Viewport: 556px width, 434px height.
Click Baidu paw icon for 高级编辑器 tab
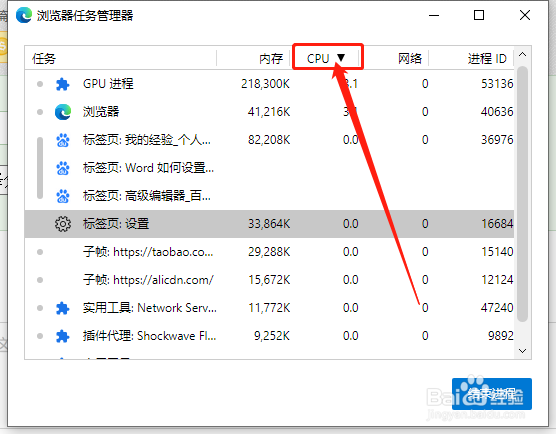pyautogui.click(x=63, y=196)
